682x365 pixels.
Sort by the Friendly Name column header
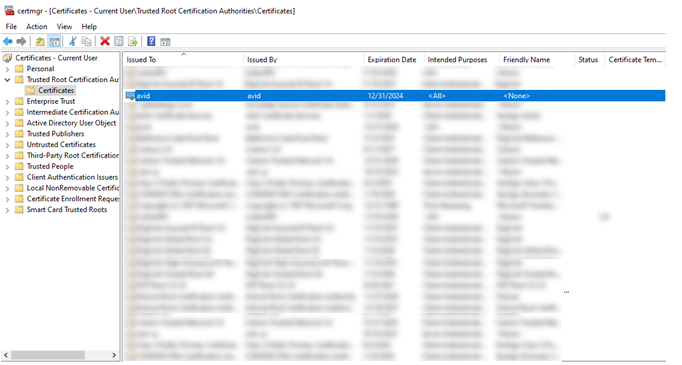pos(537,60)
